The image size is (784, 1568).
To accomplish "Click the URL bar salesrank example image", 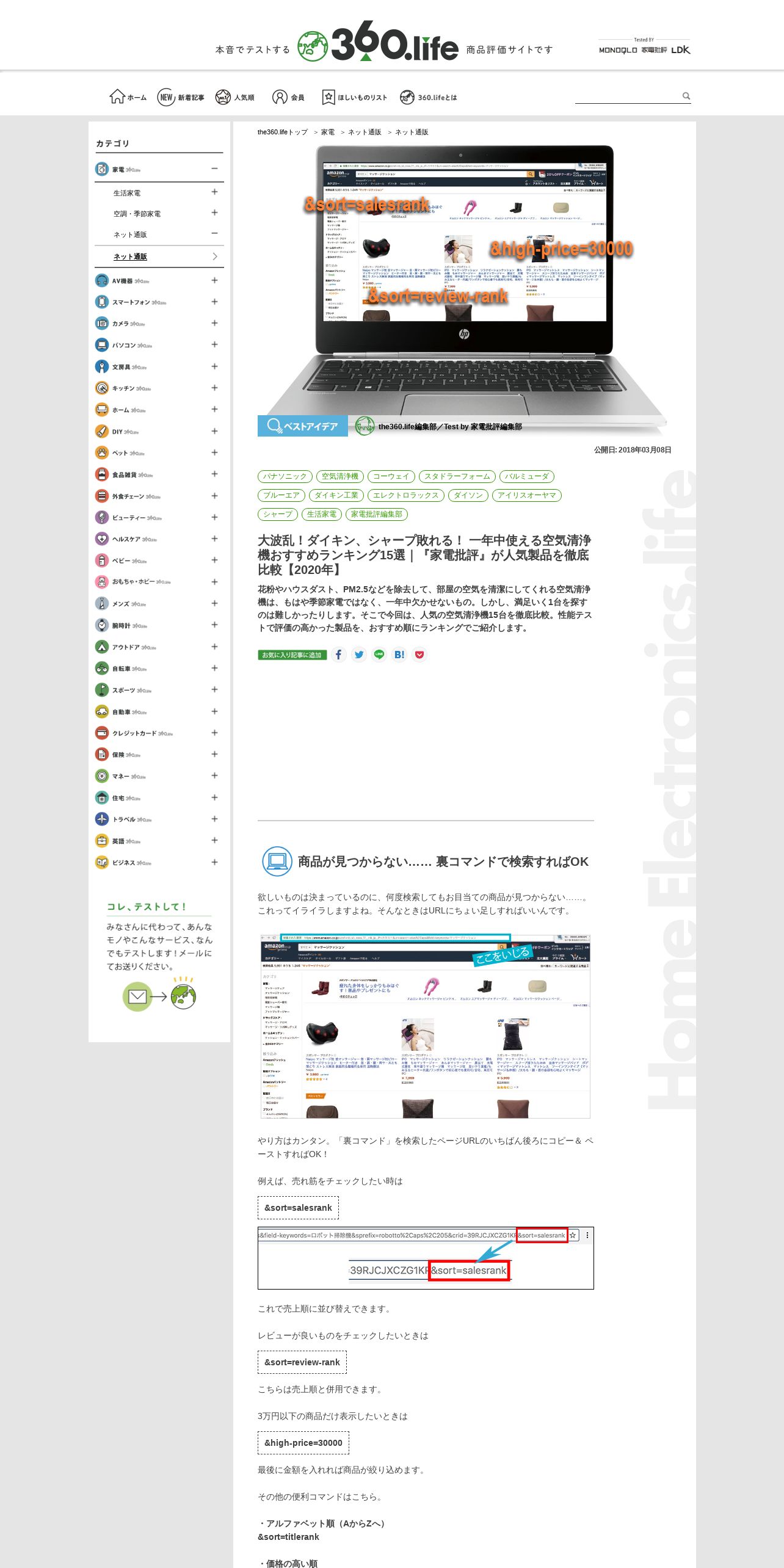I will [426, 1258].
